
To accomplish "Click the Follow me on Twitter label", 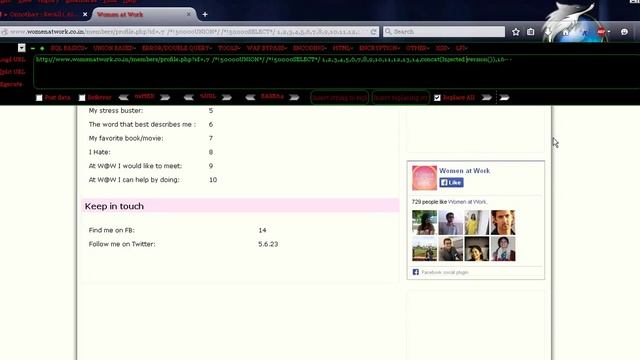I will point(122,244).
